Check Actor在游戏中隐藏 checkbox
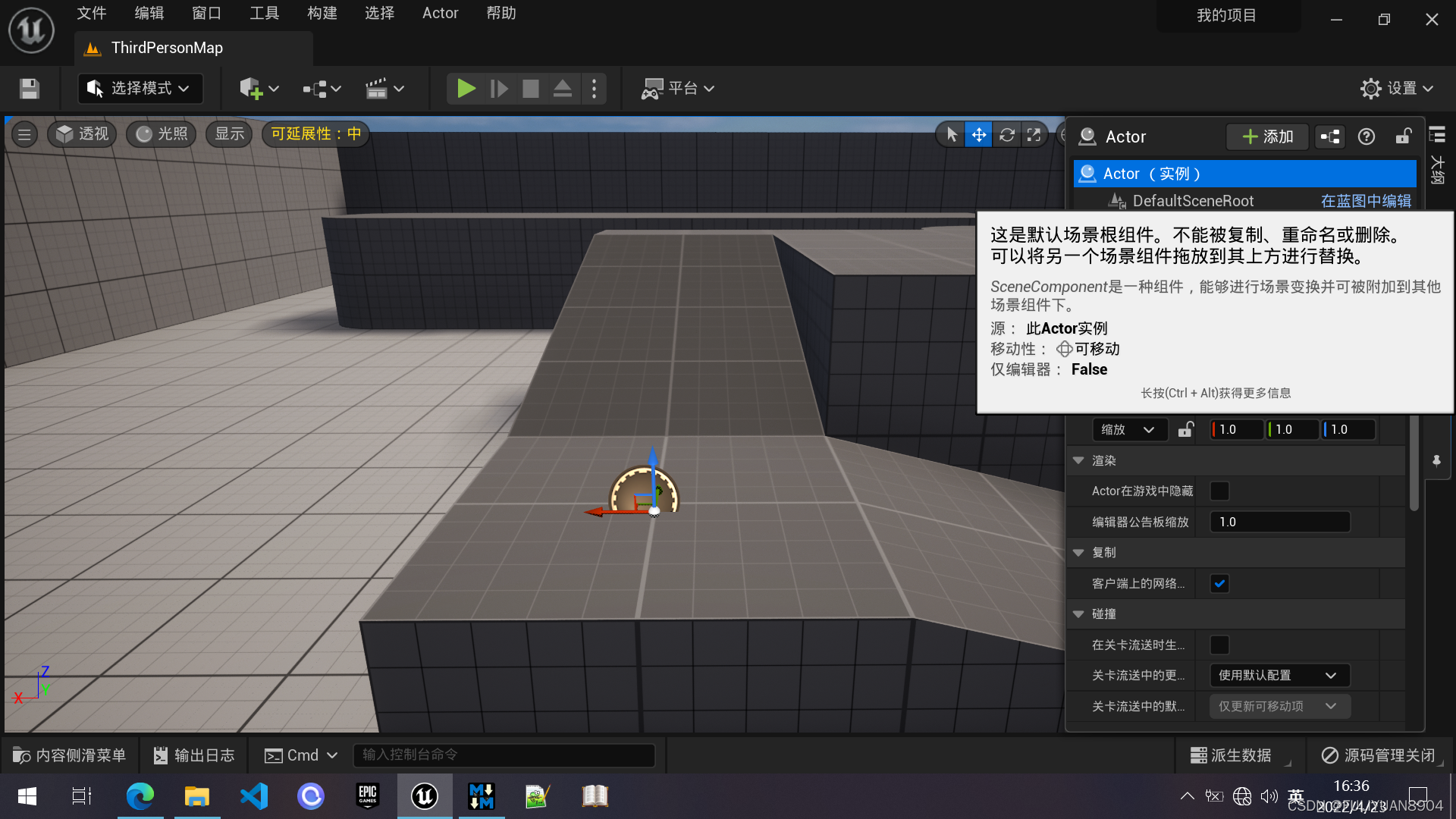This screenshot has height=819, width=1456. 1219,491
